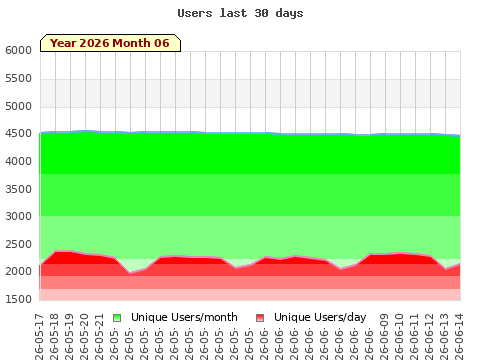The height and width of the screenshot is (360, 480).
Task: Click the 26-06-10 date axis label
Action: coord(399,337)
